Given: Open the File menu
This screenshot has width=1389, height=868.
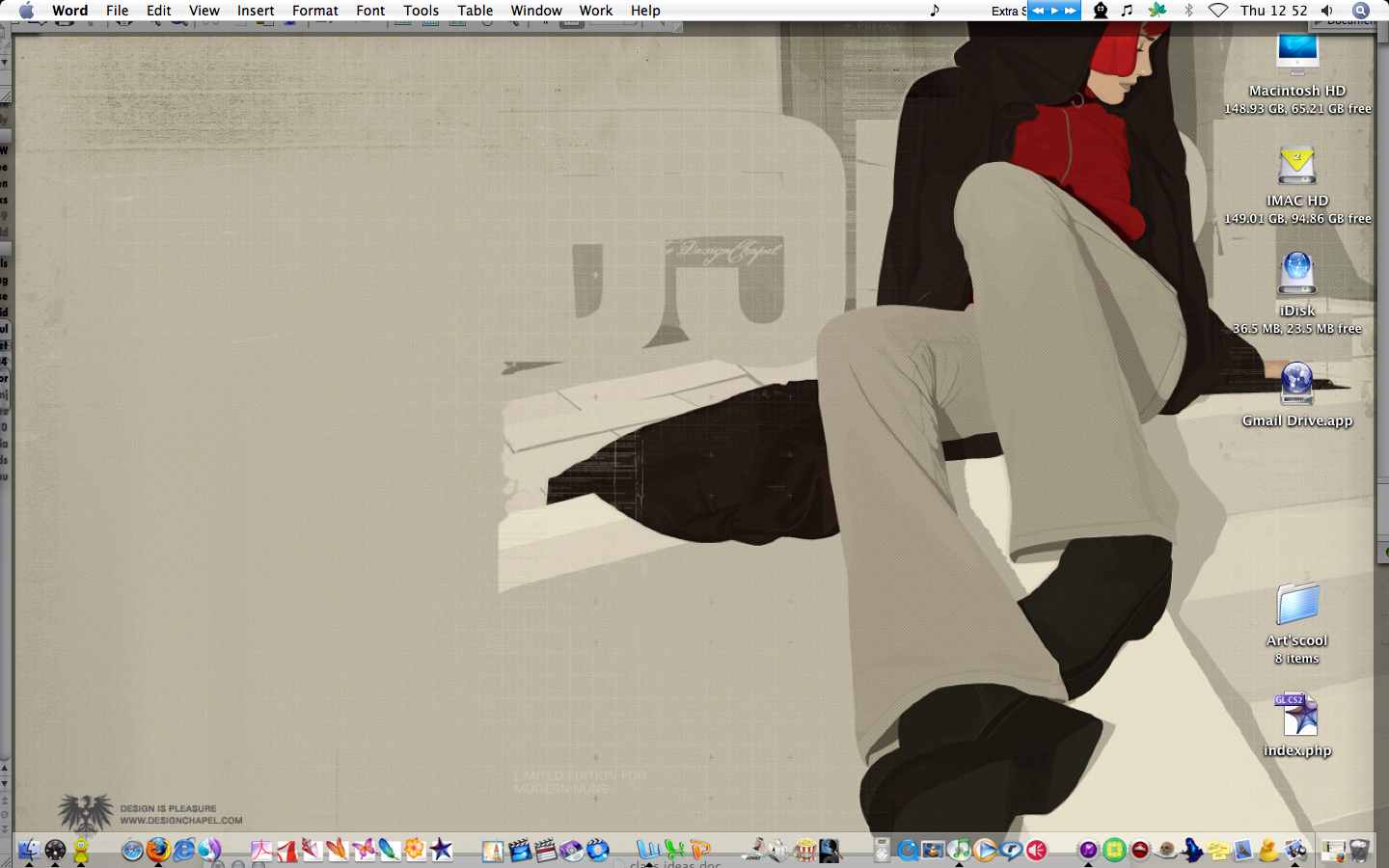Looking at the screenshot, I should click(117, 11).
